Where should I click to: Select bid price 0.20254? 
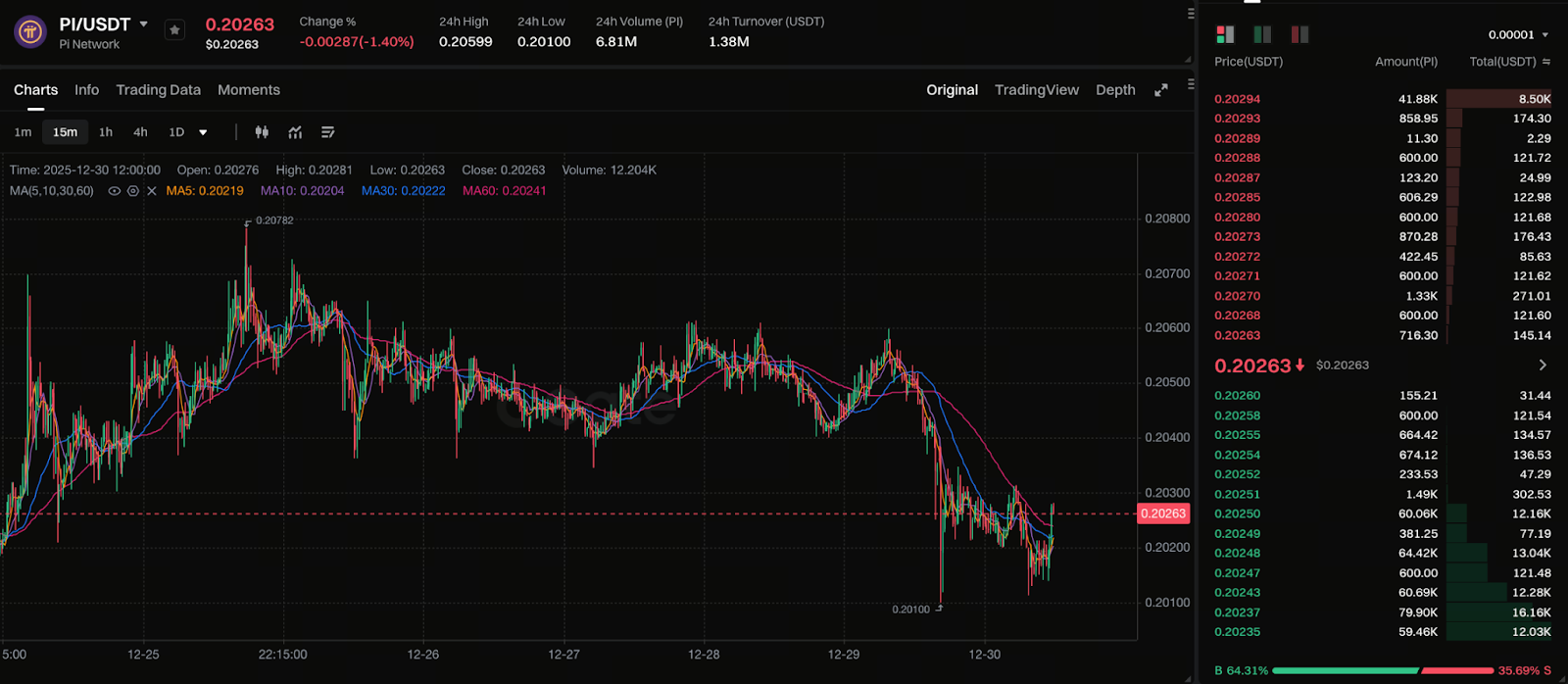[1238, 455]
